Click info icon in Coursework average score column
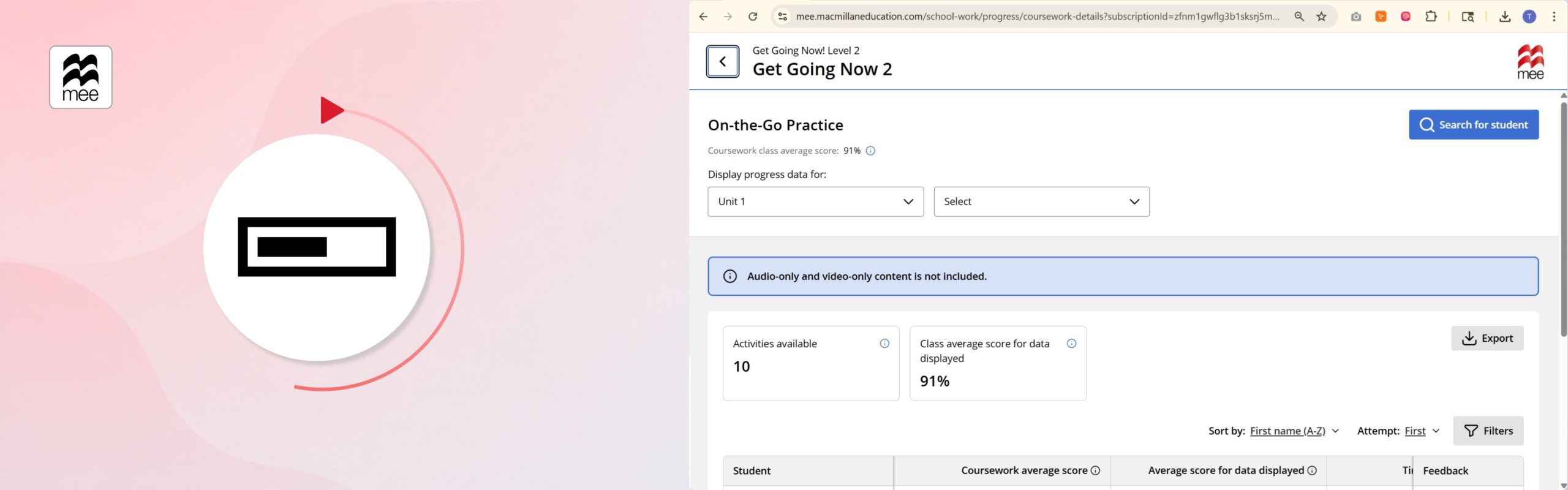 (x=1095, y=470)
